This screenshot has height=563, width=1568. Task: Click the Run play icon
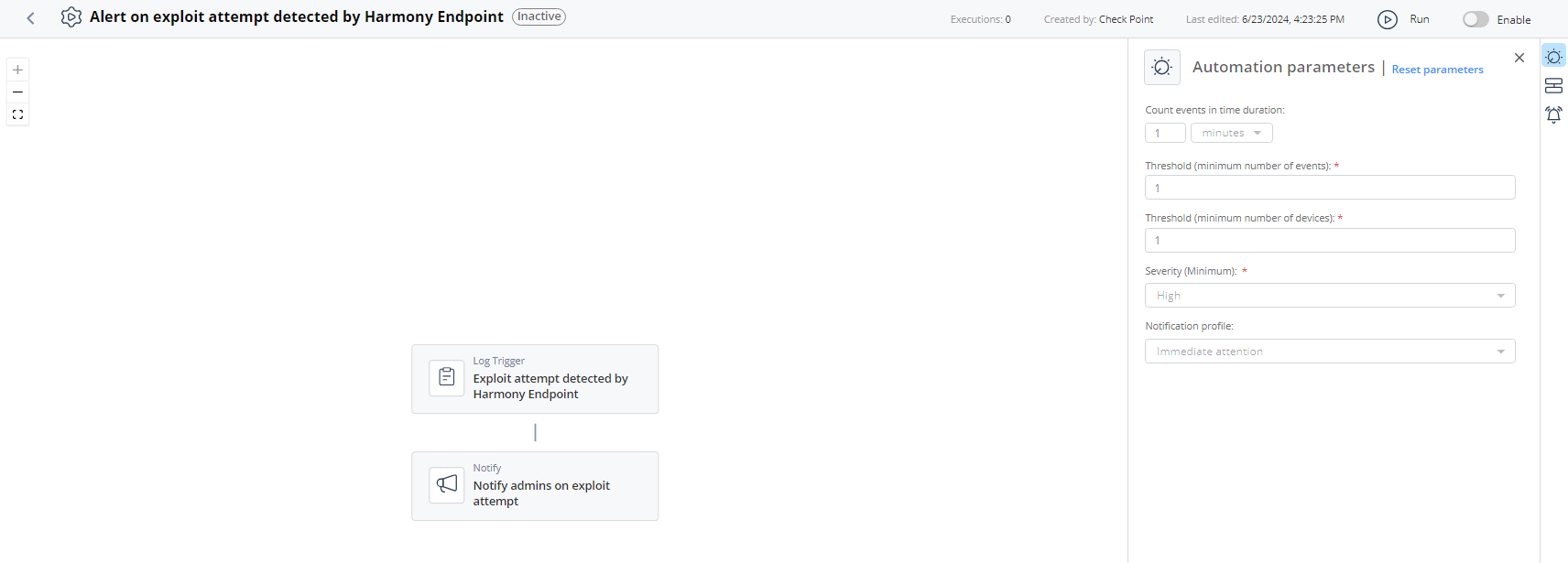pyautogui.click(x=1388, y=19)
